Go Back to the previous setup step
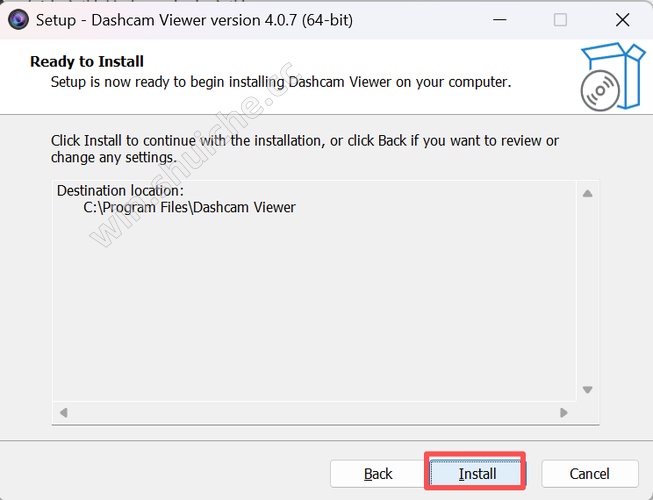This screenshot has width=653, height=500. [378, 474]
